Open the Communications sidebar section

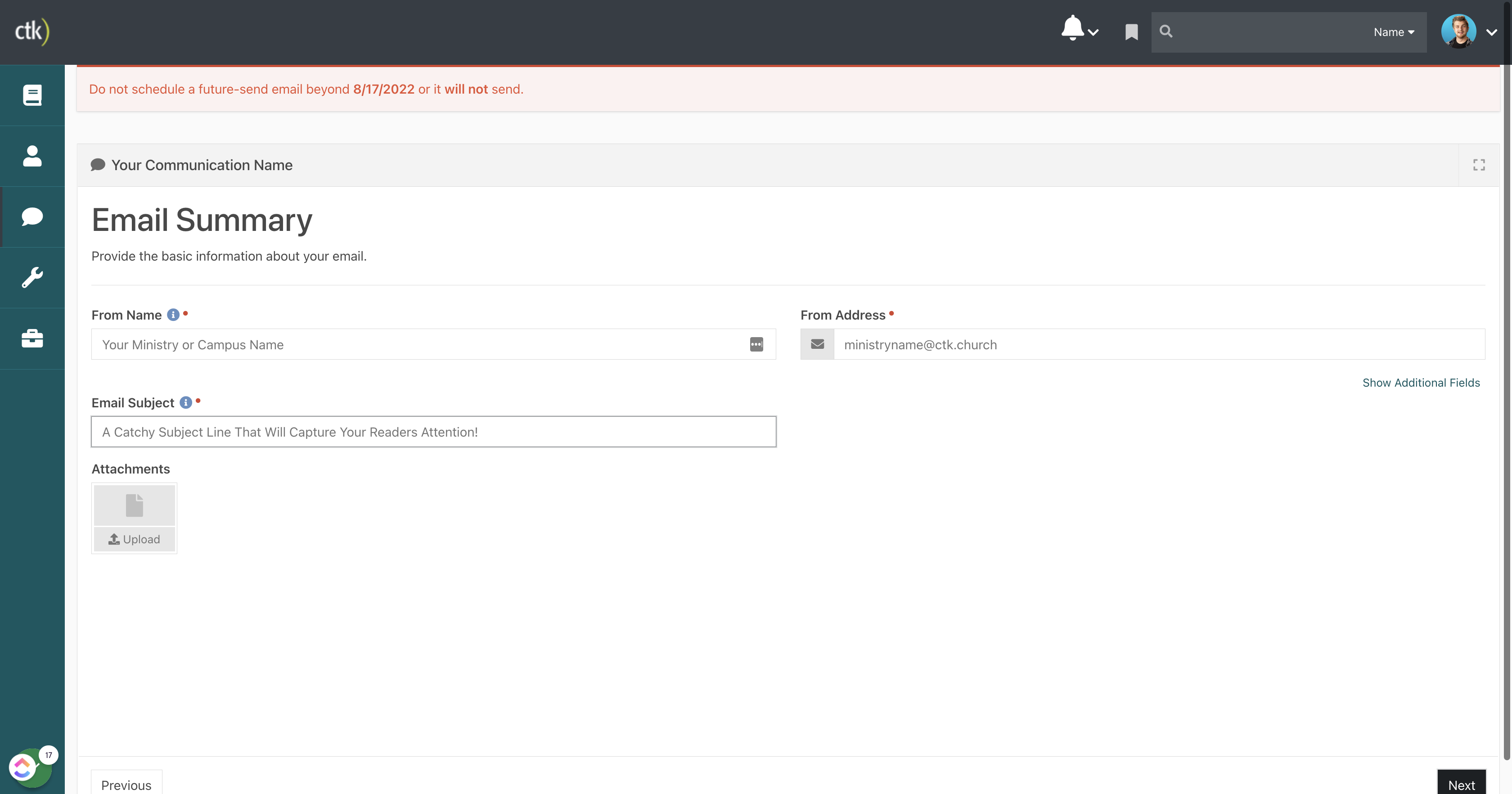(x=32, y=217)
